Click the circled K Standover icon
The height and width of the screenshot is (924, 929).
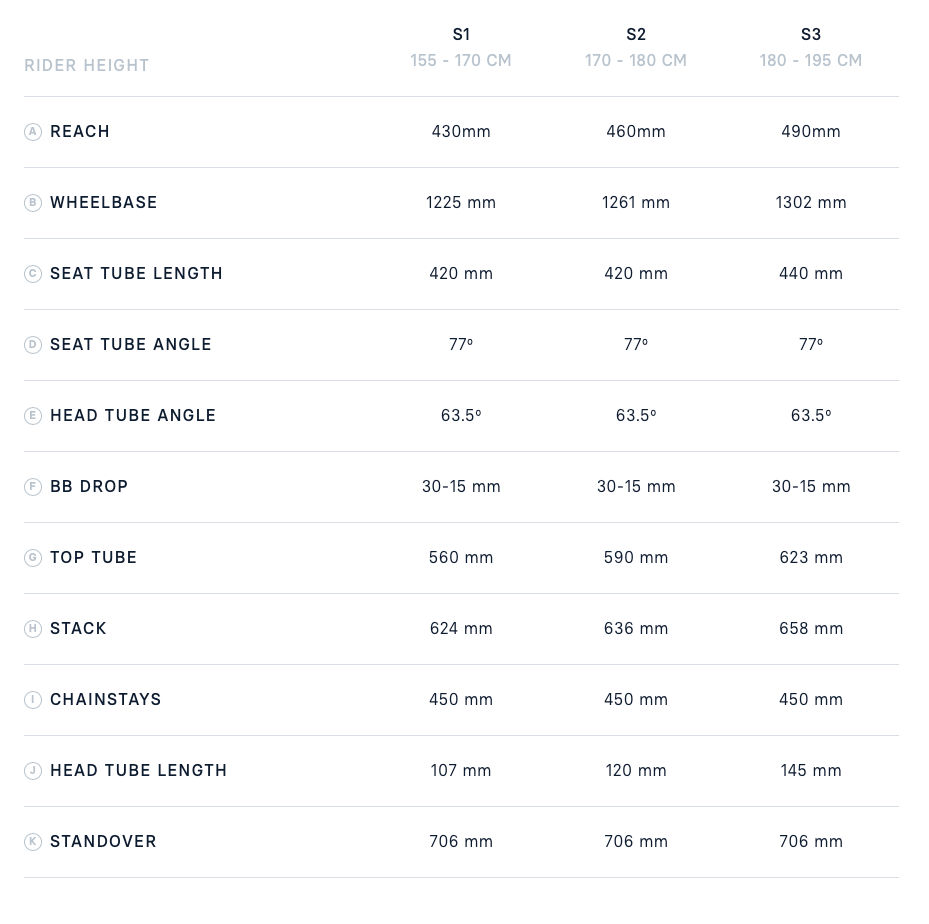pos(33,842)
